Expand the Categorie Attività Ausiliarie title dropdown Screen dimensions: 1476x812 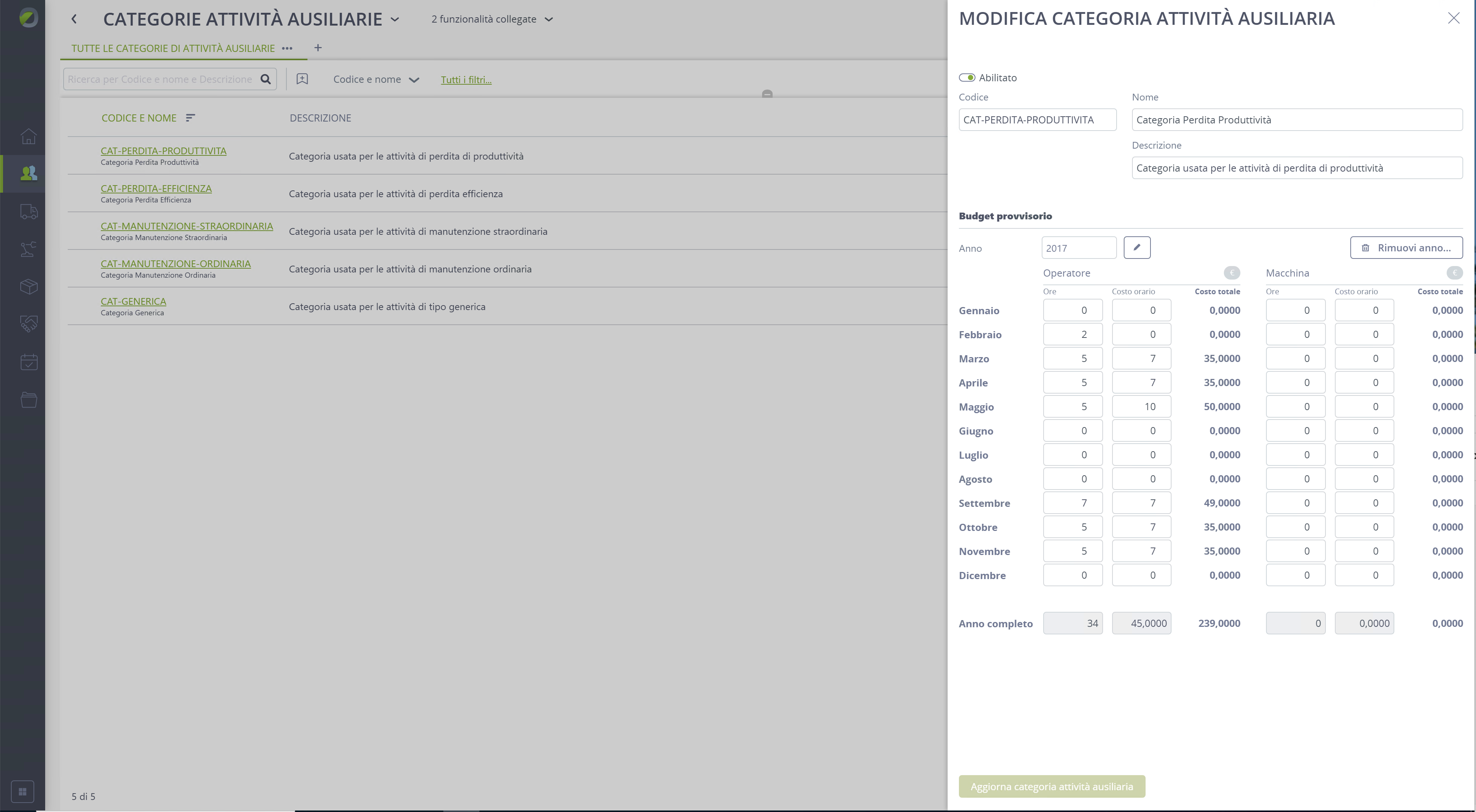(x=395, y=19)
